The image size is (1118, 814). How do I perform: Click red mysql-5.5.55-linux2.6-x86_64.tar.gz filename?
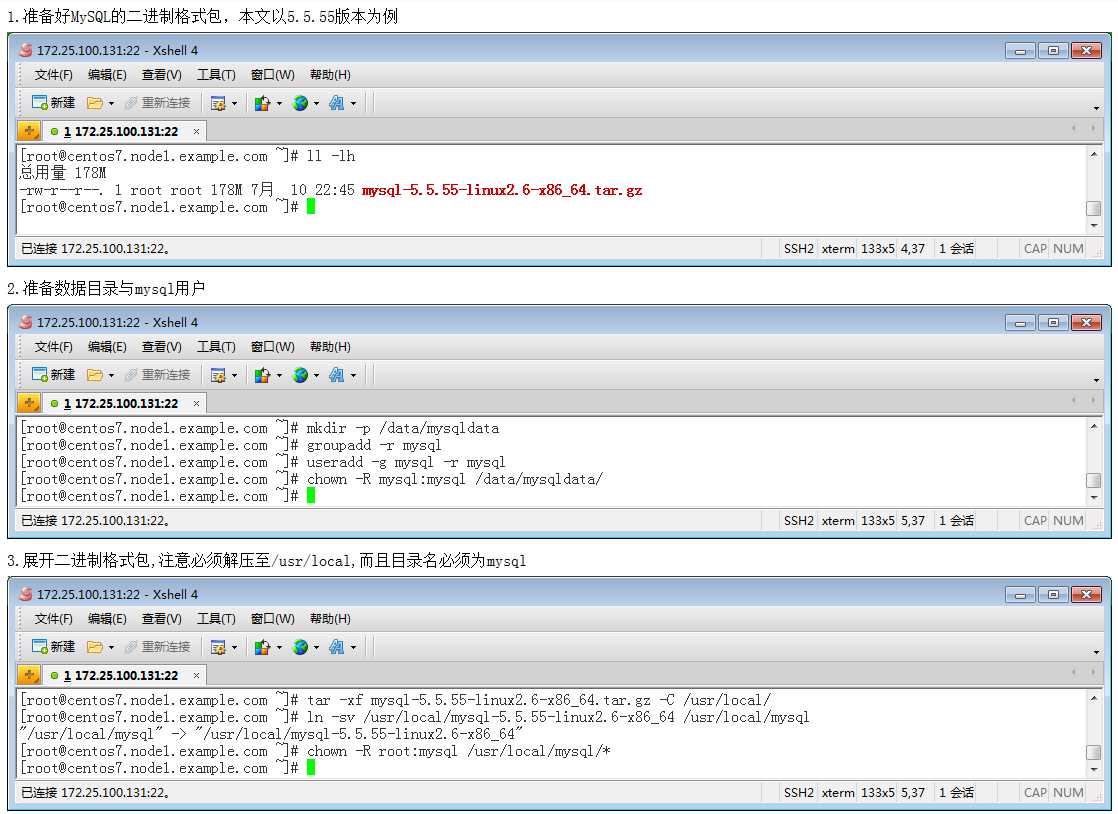pyautogui.click(x=502, y=190)
